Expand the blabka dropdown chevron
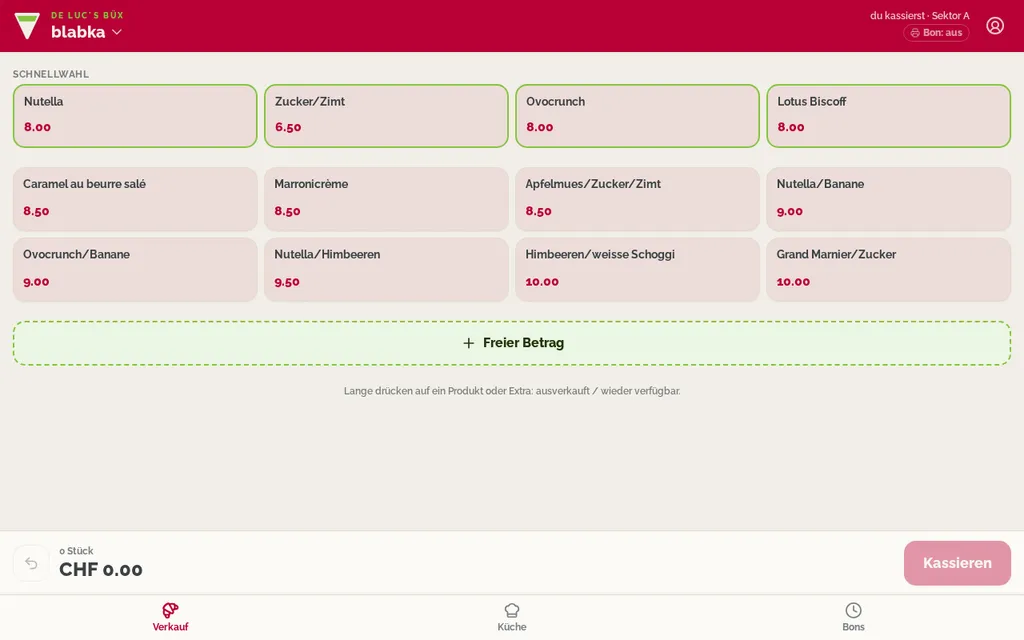The height and width of the screenshot is (640, 1024). [x=117, y=32]
